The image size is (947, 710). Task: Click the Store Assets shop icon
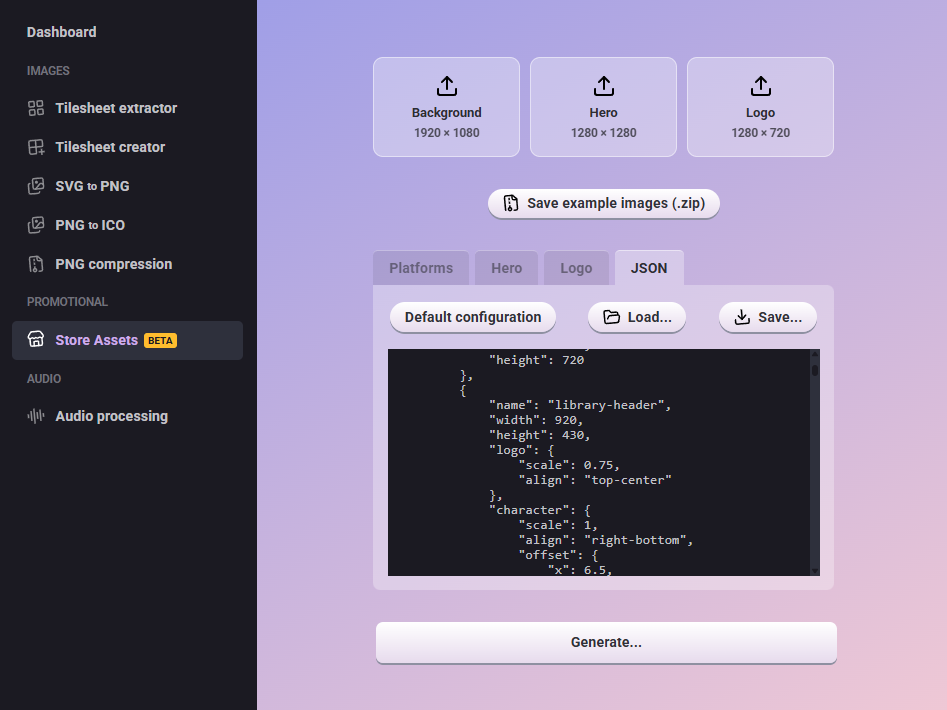click(x=36, y=340)
